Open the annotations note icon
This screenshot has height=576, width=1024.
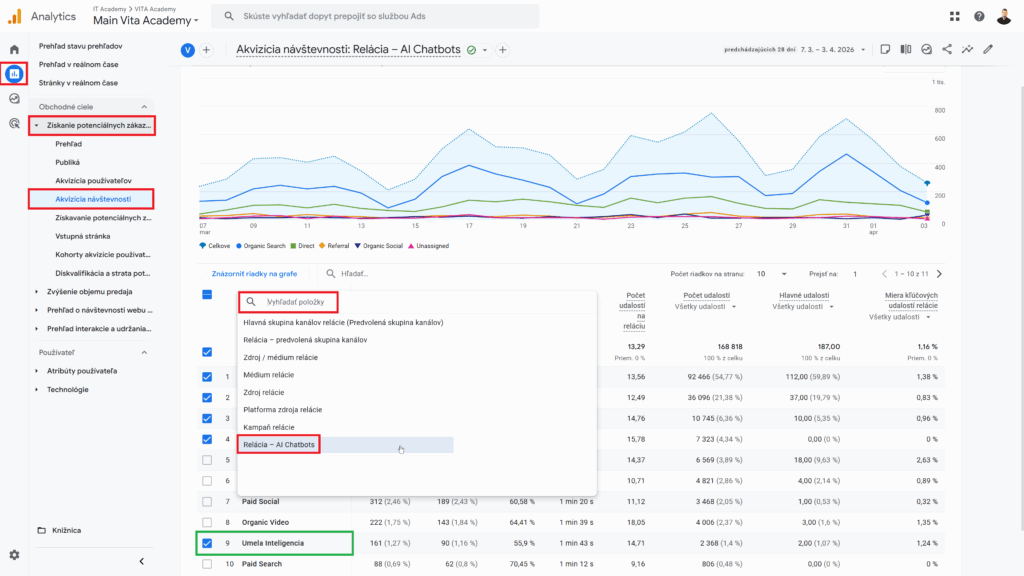pos(885,50)
